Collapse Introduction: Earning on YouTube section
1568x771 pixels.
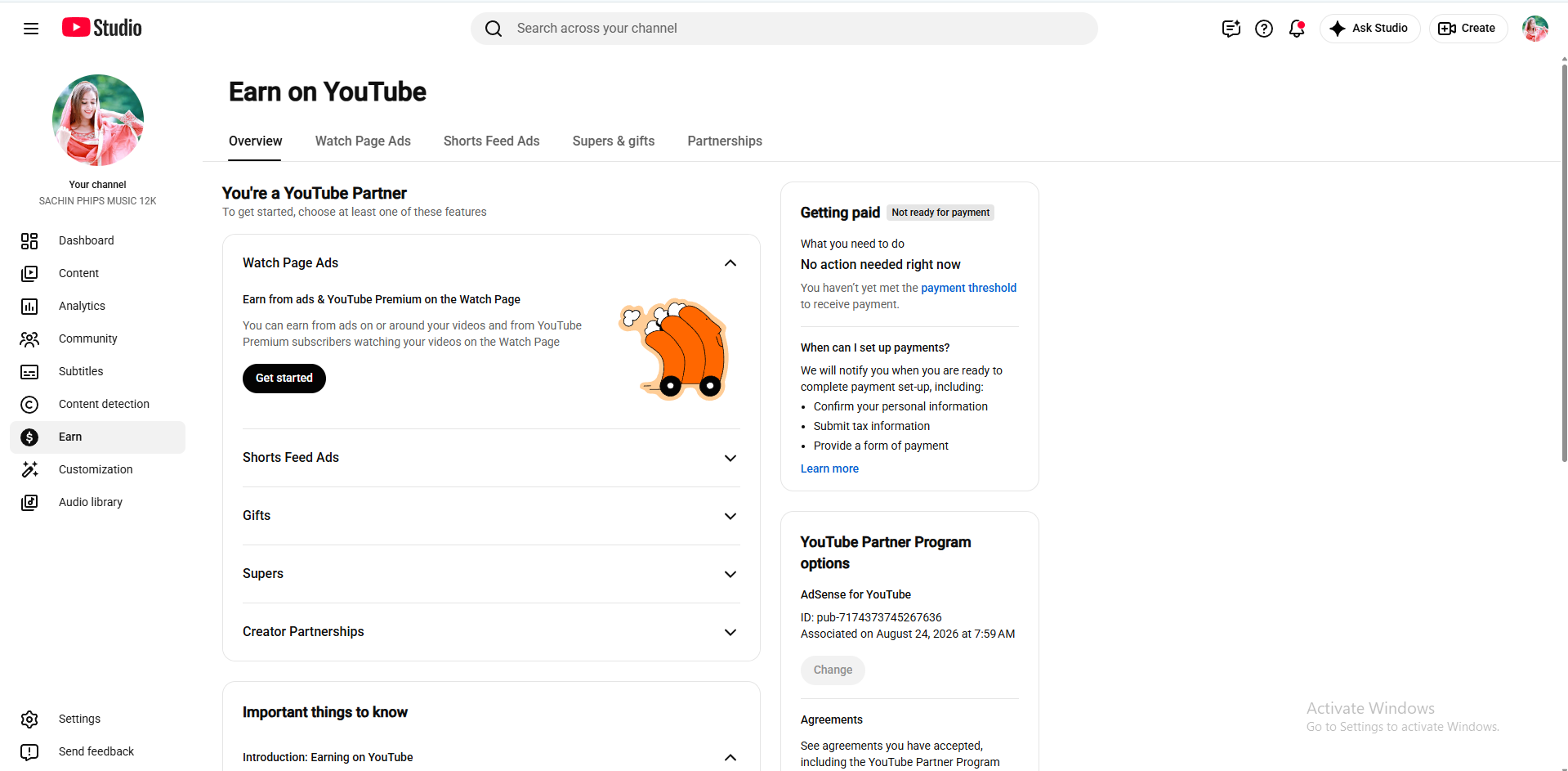point(730,758)
